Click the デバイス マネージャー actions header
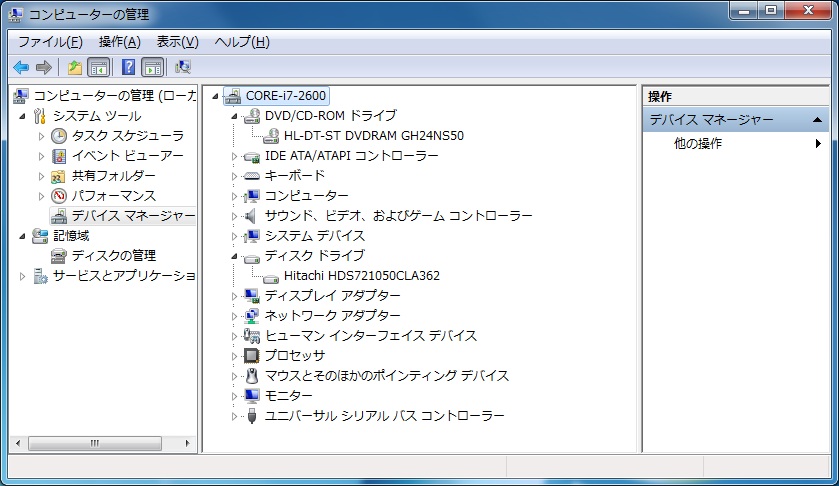Image resolution: width=839 pixels, height=486 pixels. 736,120
